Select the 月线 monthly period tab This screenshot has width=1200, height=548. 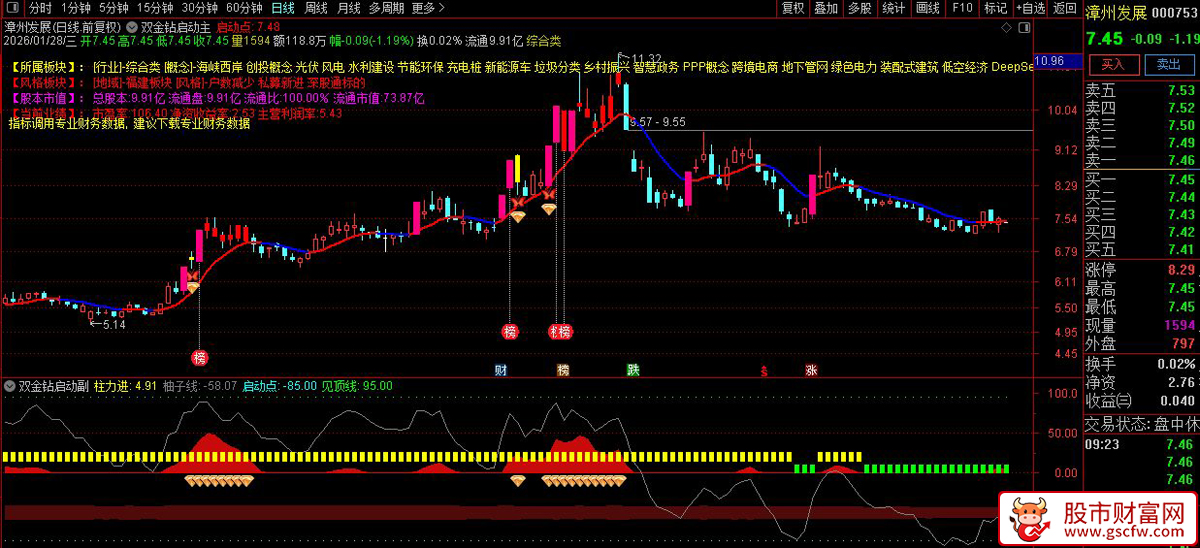pyautogui.click(x=349, y=8)
